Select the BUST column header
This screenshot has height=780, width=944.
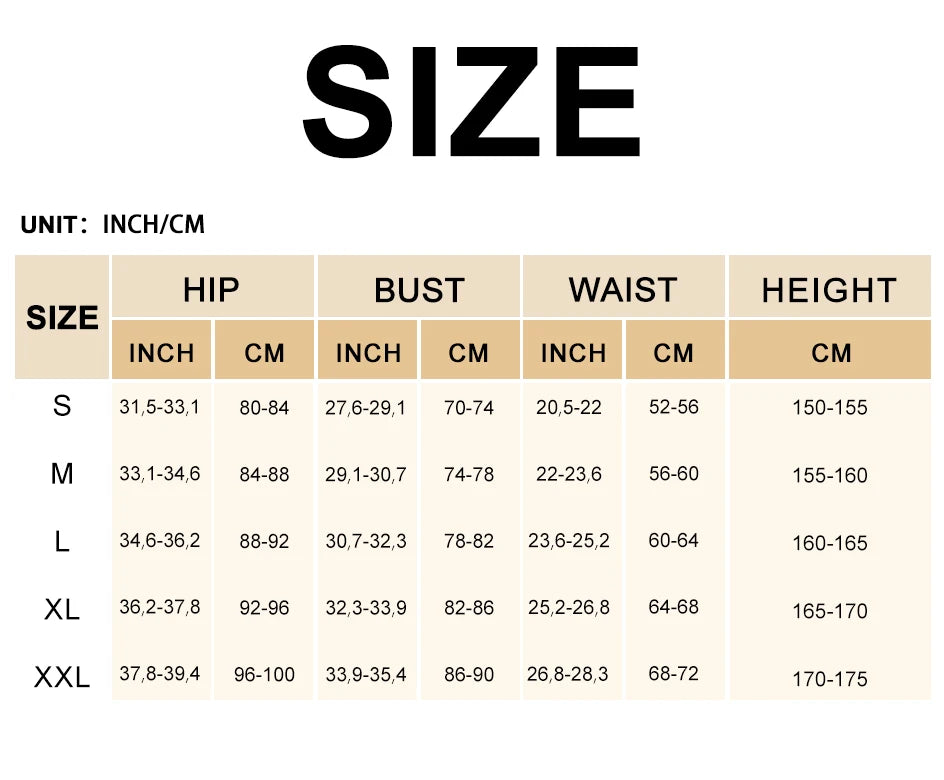(x=419, y=290)
